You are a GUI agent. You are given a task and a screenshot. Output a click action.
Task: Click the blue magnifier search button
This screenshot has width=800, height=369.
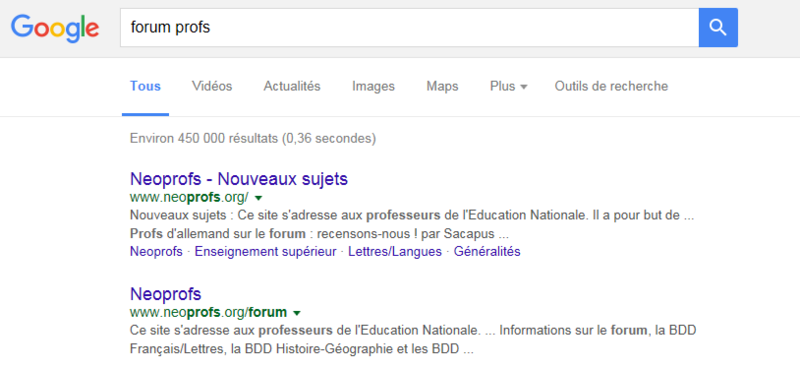(718, 28)
